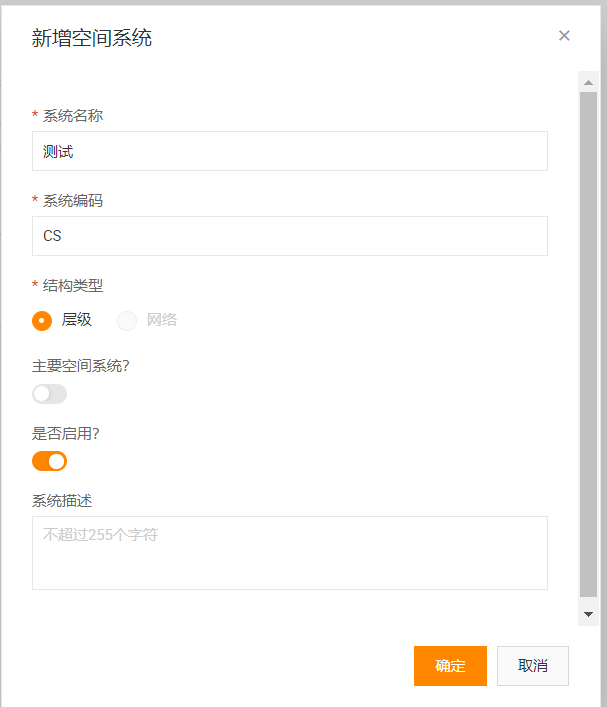Click the scrollbar up arrow
The width and height of the screenshot is (607, 707).
[588, 83]
